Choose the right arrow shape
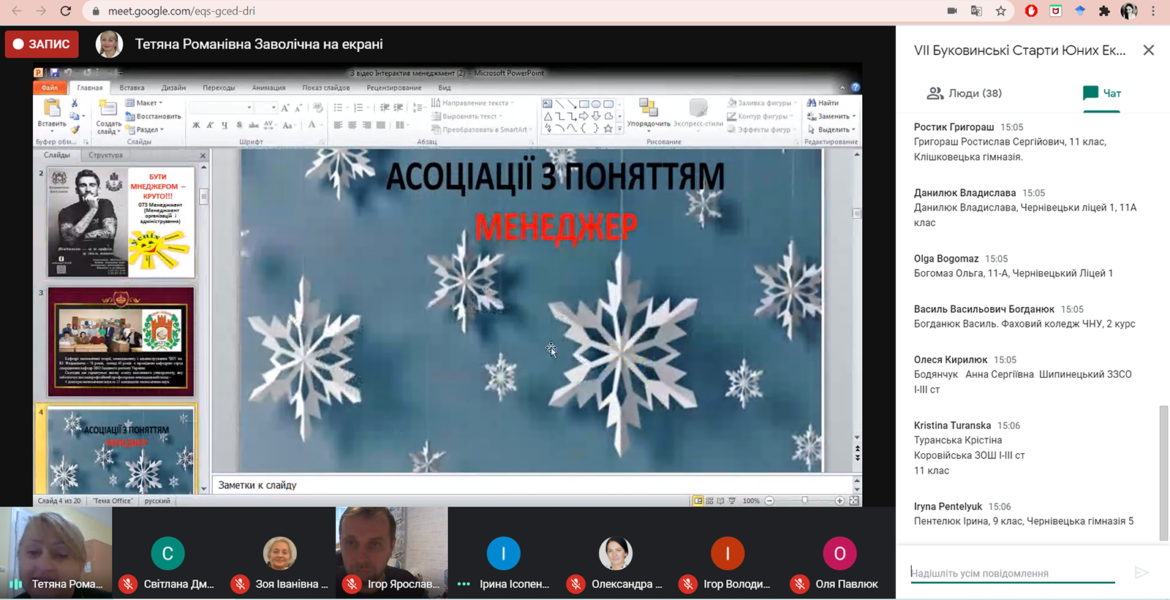Screen dimensions: 1170x600 pos(584,116)
